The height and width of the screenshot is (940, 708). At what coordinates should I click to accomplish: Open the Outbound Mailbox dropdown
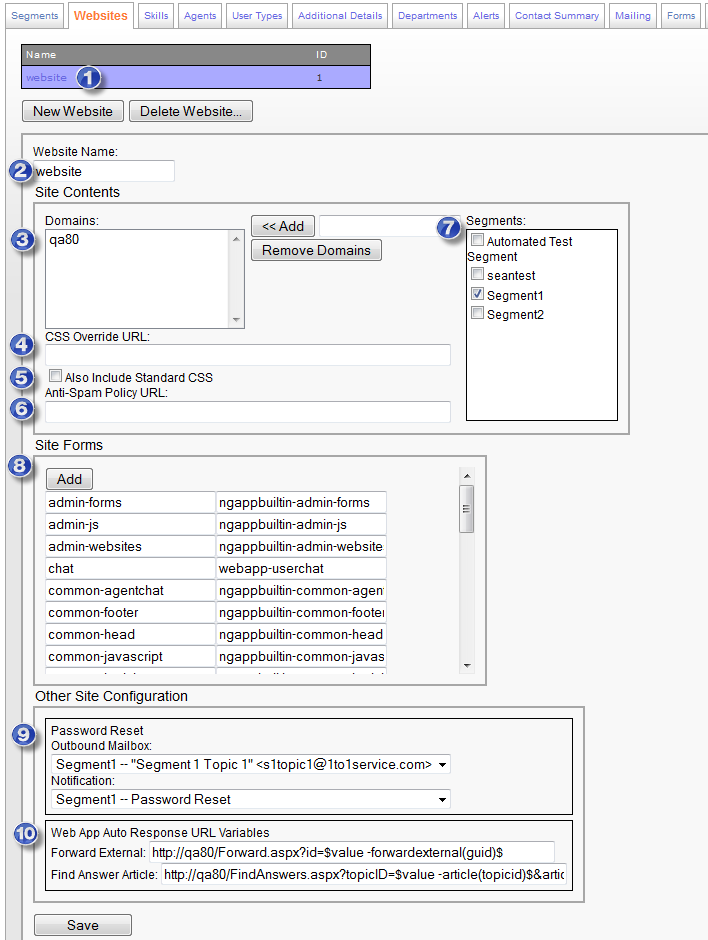[250, 765]
